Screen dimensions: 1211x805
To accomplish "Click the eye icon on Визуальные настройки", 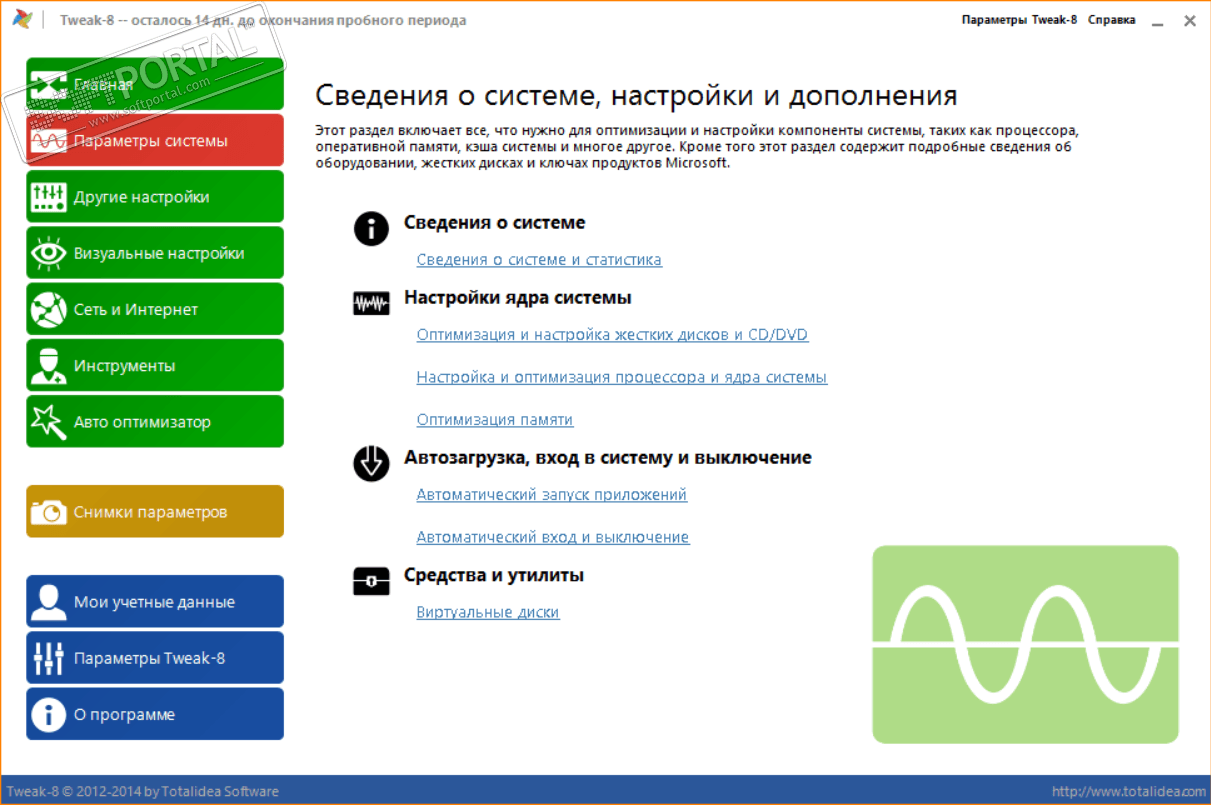I will click(48, 253).
